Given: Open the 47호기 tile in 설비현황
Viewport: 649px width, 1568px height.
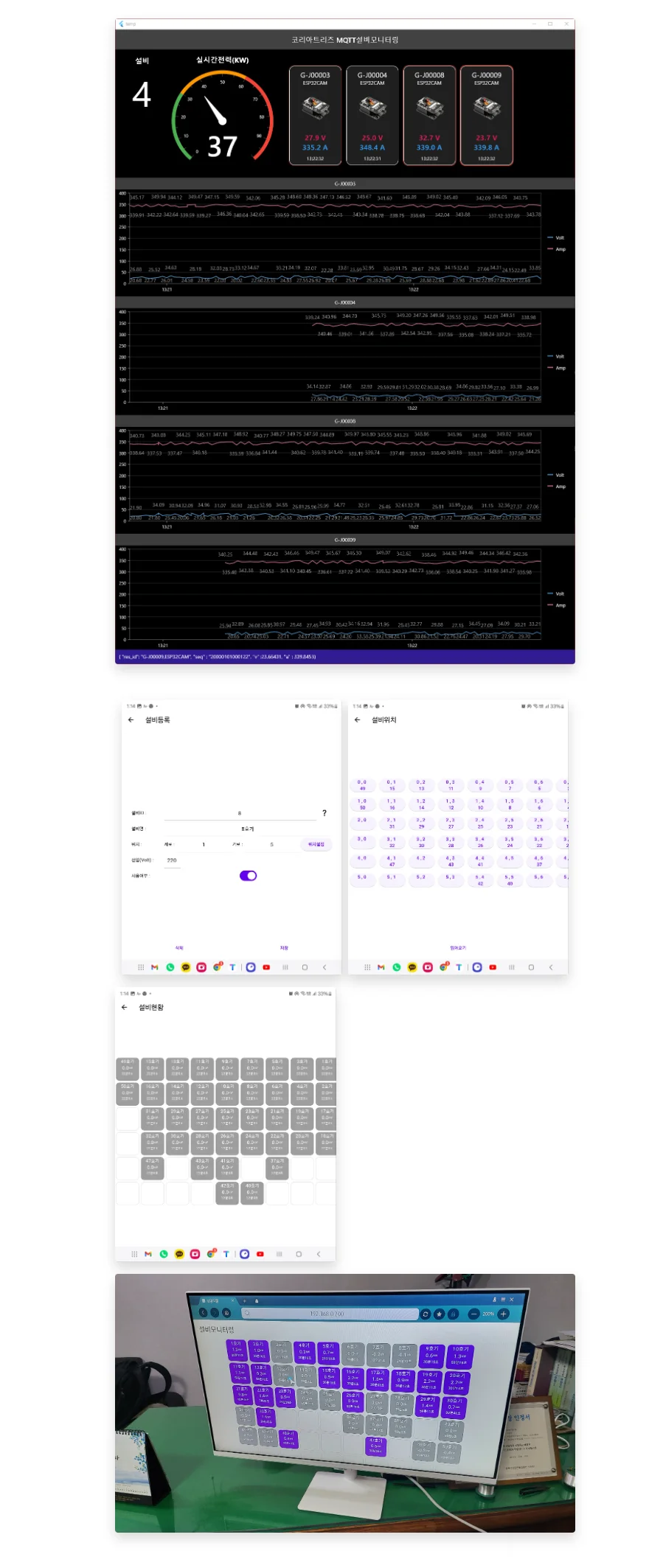Looking at the screenshot, I should point(153,1168).
